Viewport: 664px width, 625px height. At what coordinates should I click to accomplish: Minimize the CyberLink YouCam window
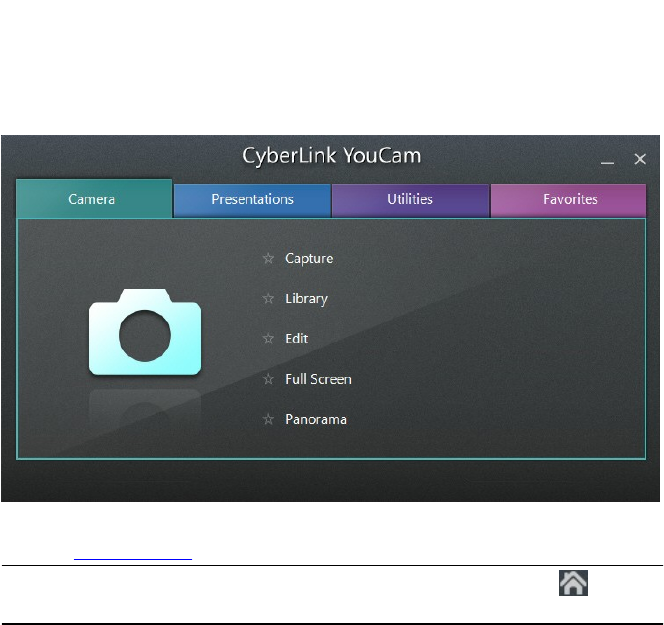607,161
